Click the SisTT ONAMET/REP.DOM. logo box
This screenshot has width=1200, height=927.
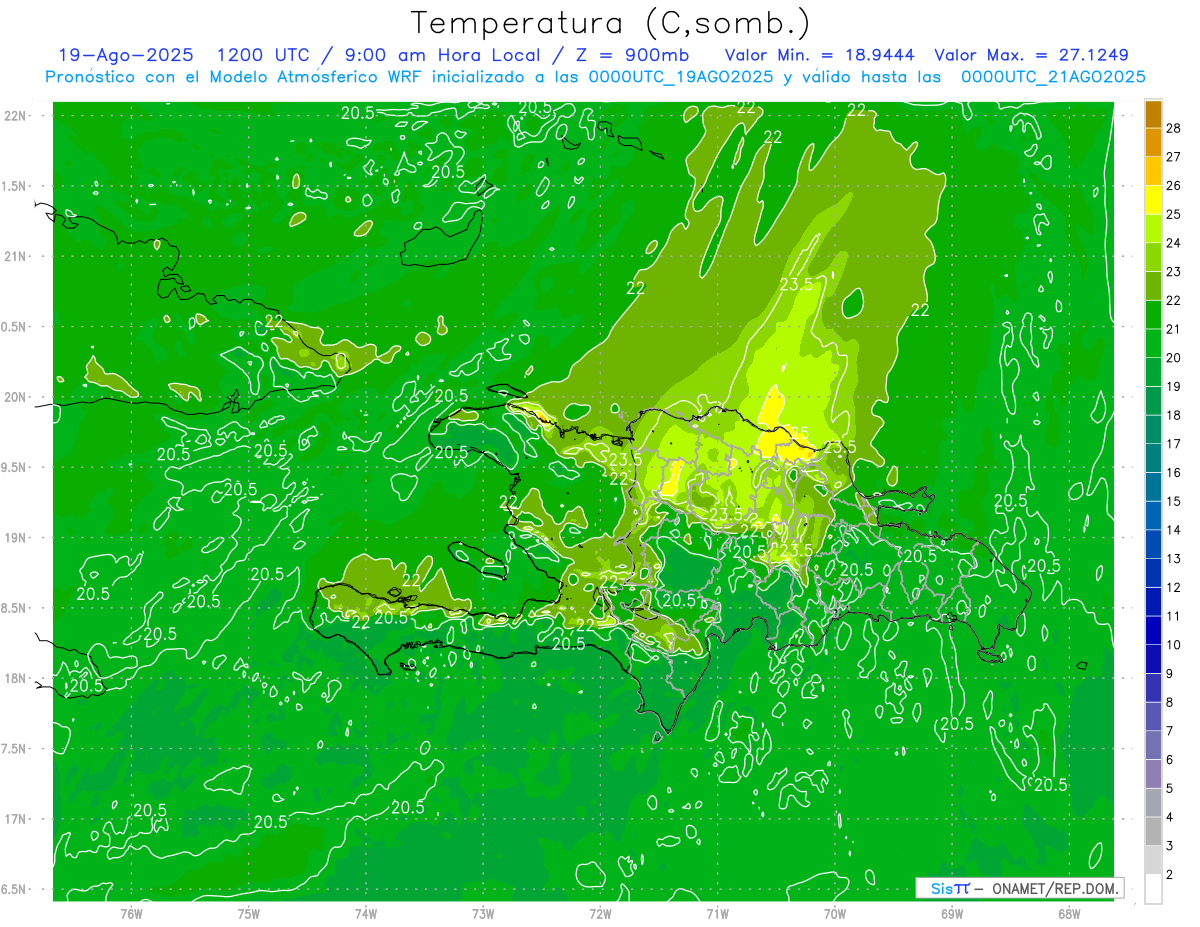tap(1020, 888)
